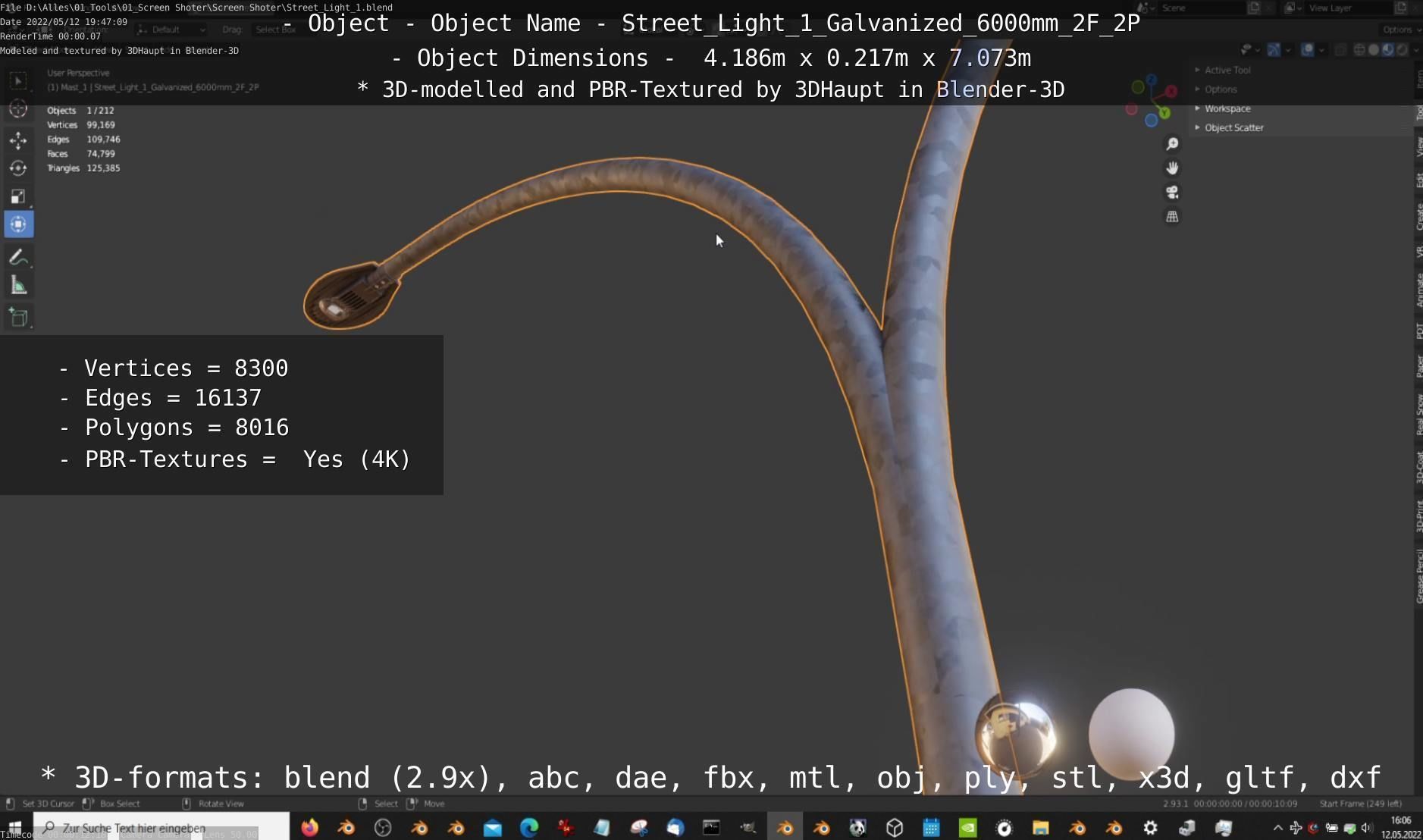Select the Annotate pencil tool
The image size is (1423, 840).
coord(19,258)
